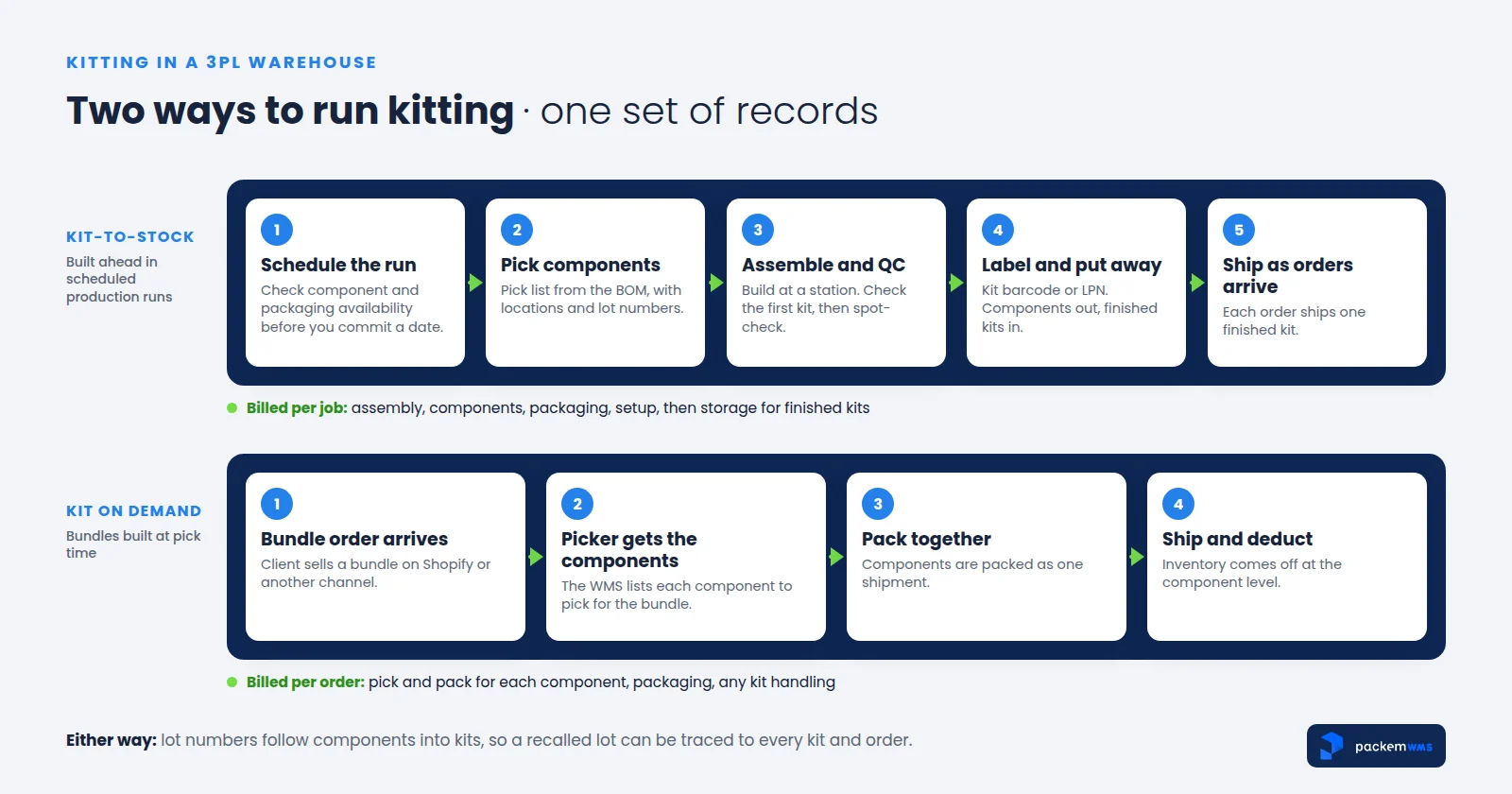Select the KIT ON DEMAND label
This screenshot has width=1512, height=794.
coord(134,510)
